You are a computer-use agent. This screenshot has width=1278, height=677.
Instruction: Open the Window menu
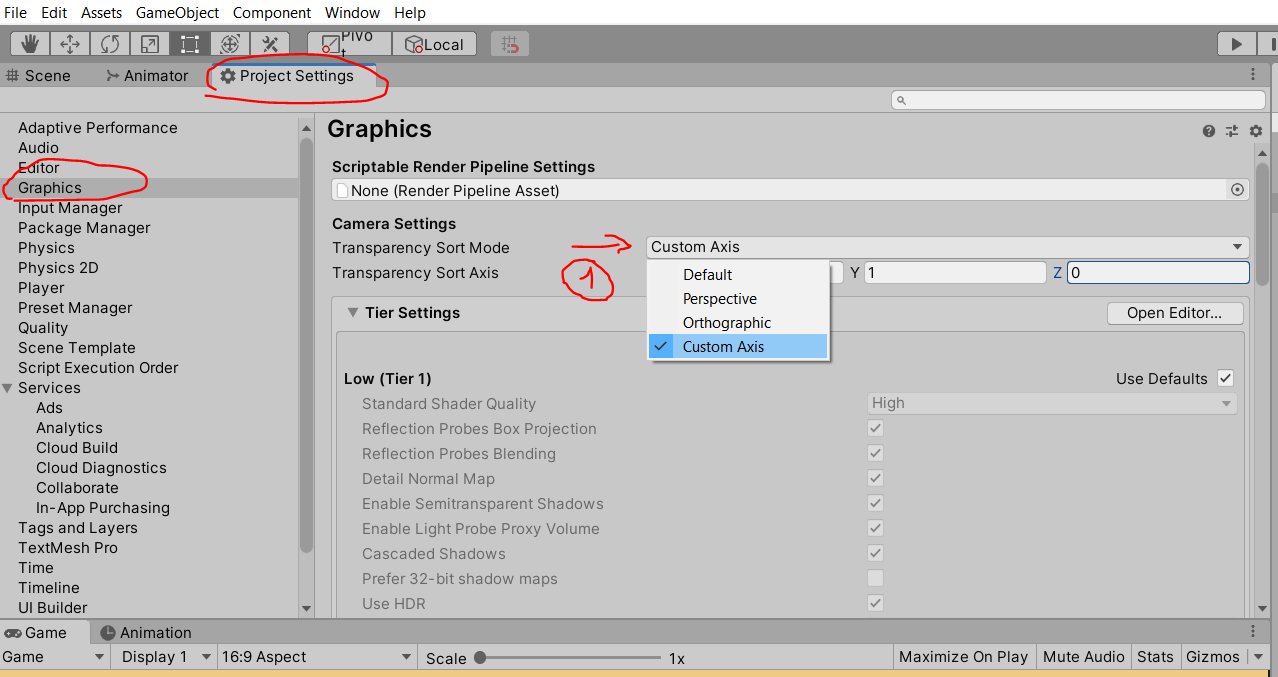pyautogui.click(x=352, y=12)
